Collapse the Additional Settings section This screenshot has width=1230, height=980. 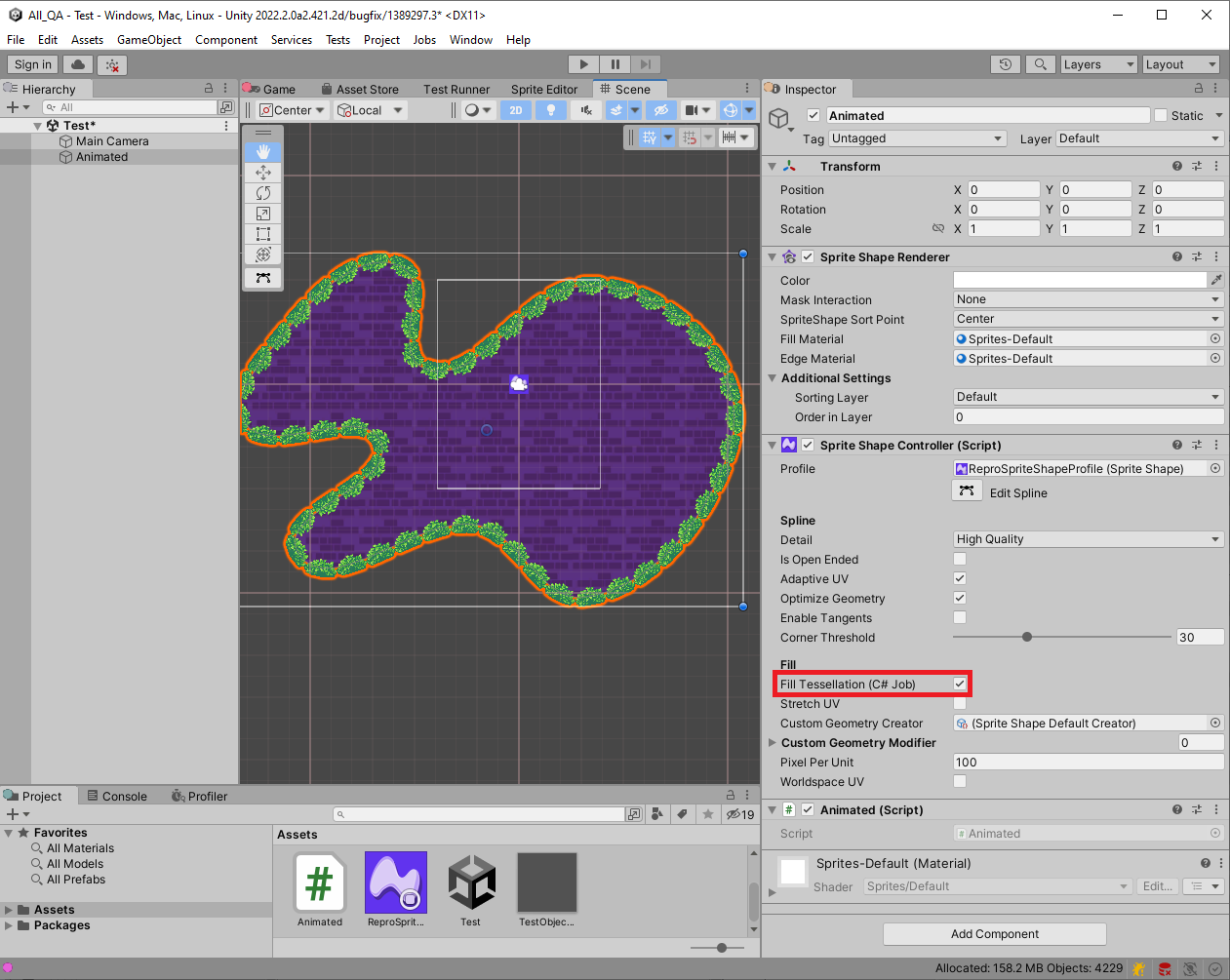[x=773, y=378]
